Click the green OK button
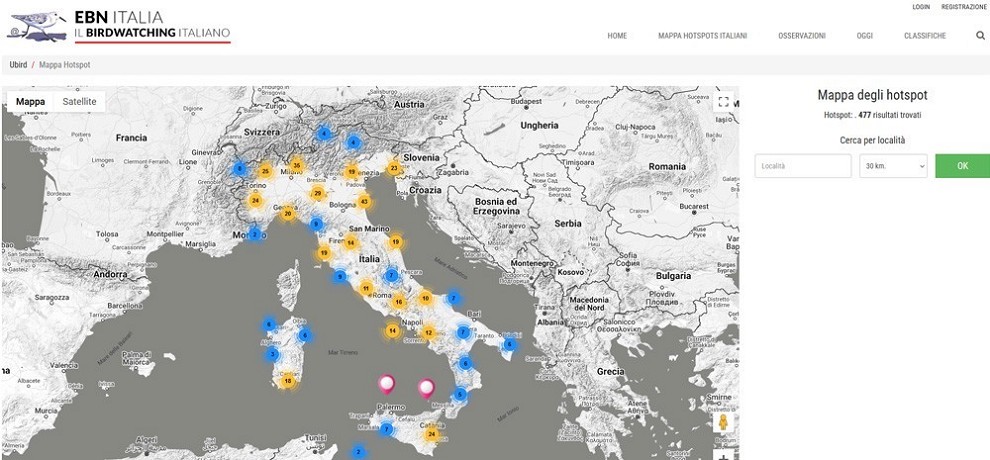 click(962, 166)
